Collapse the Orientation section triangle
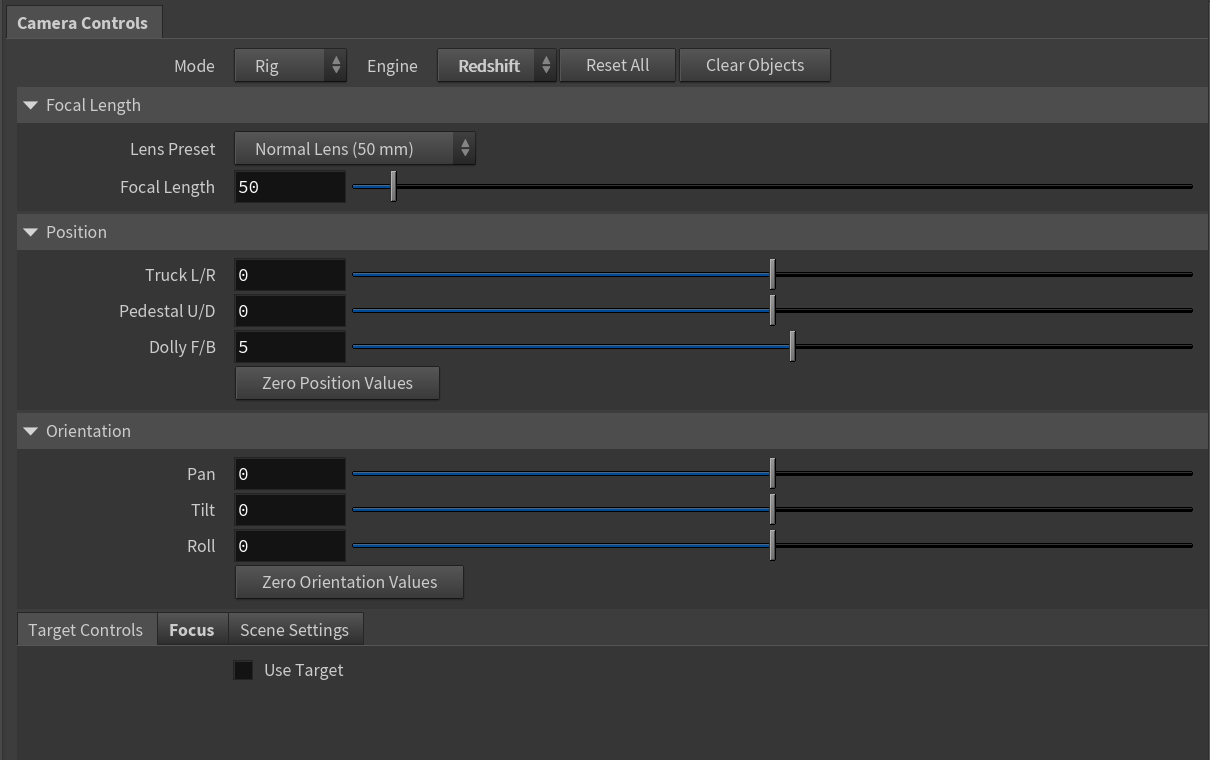Image resolution: width=1210 pixels, height=760 pixels. [30, 431]
